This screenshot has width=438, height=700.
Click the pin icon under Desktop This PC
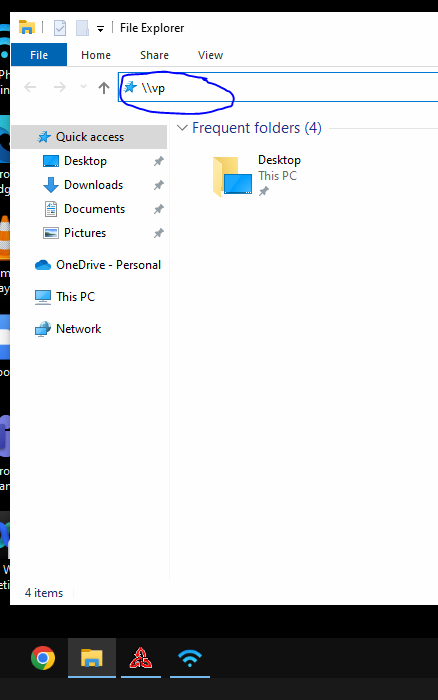coord(264,191)
